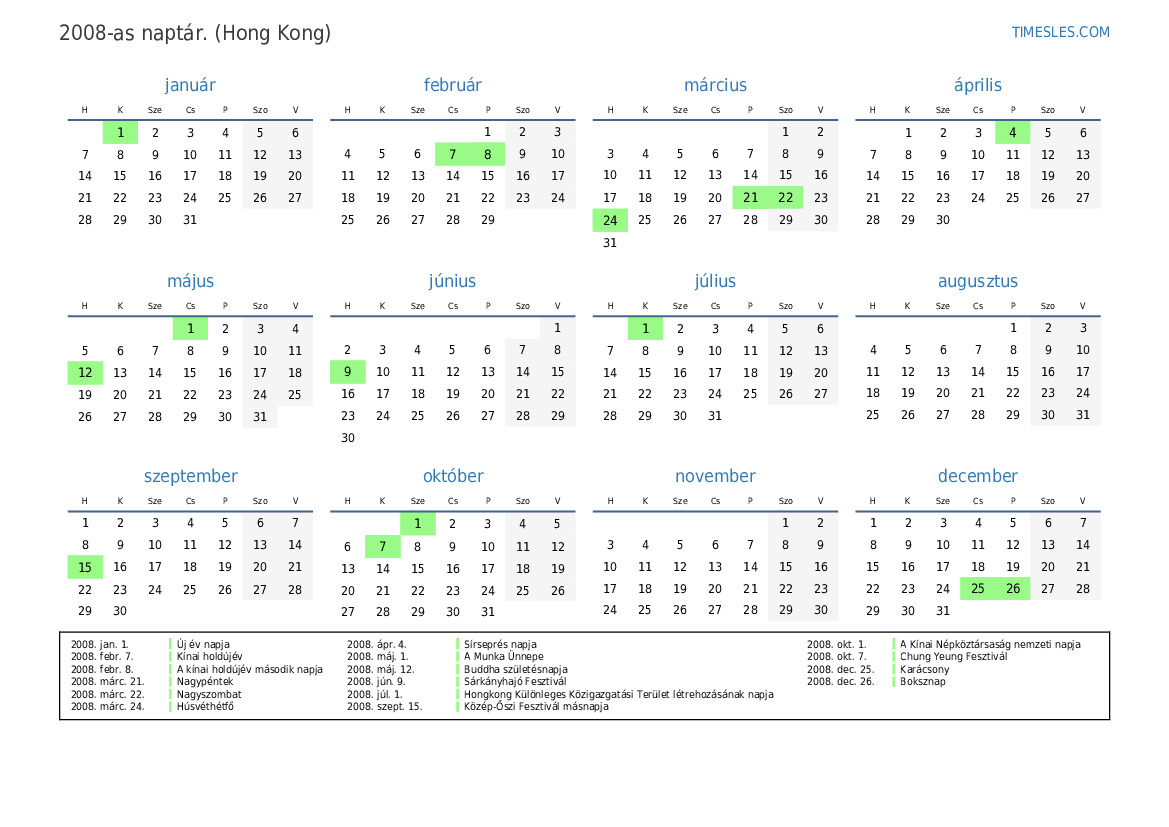Click legend entry "A Kínai Népköztársaság nemzeti napja"

pyautogui.click(x=990, y=644)
